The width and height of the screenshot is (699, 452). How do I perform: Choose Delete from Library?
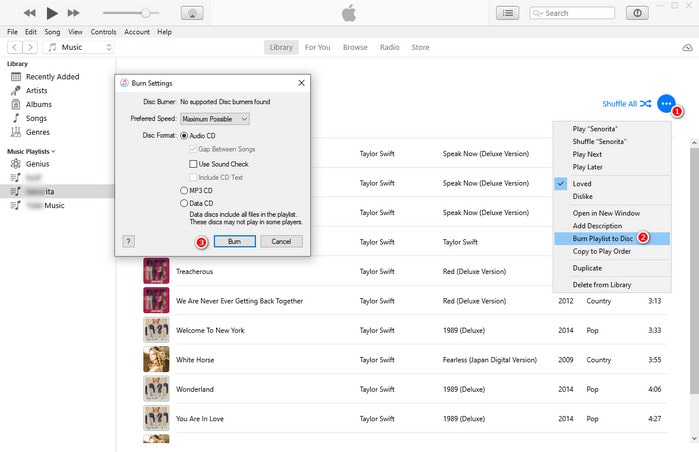pyautogui.click(x=612, y=285)
